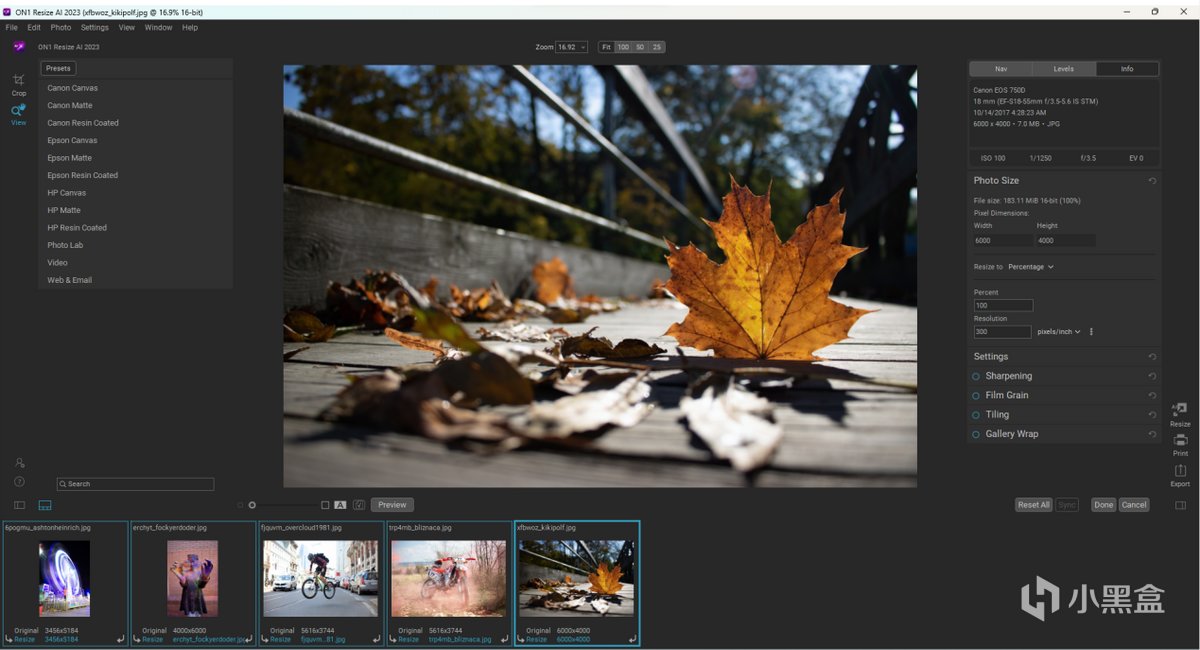Click the Export icon
The height and width of the screenshot is (650, 1200).
(1180, 471)
